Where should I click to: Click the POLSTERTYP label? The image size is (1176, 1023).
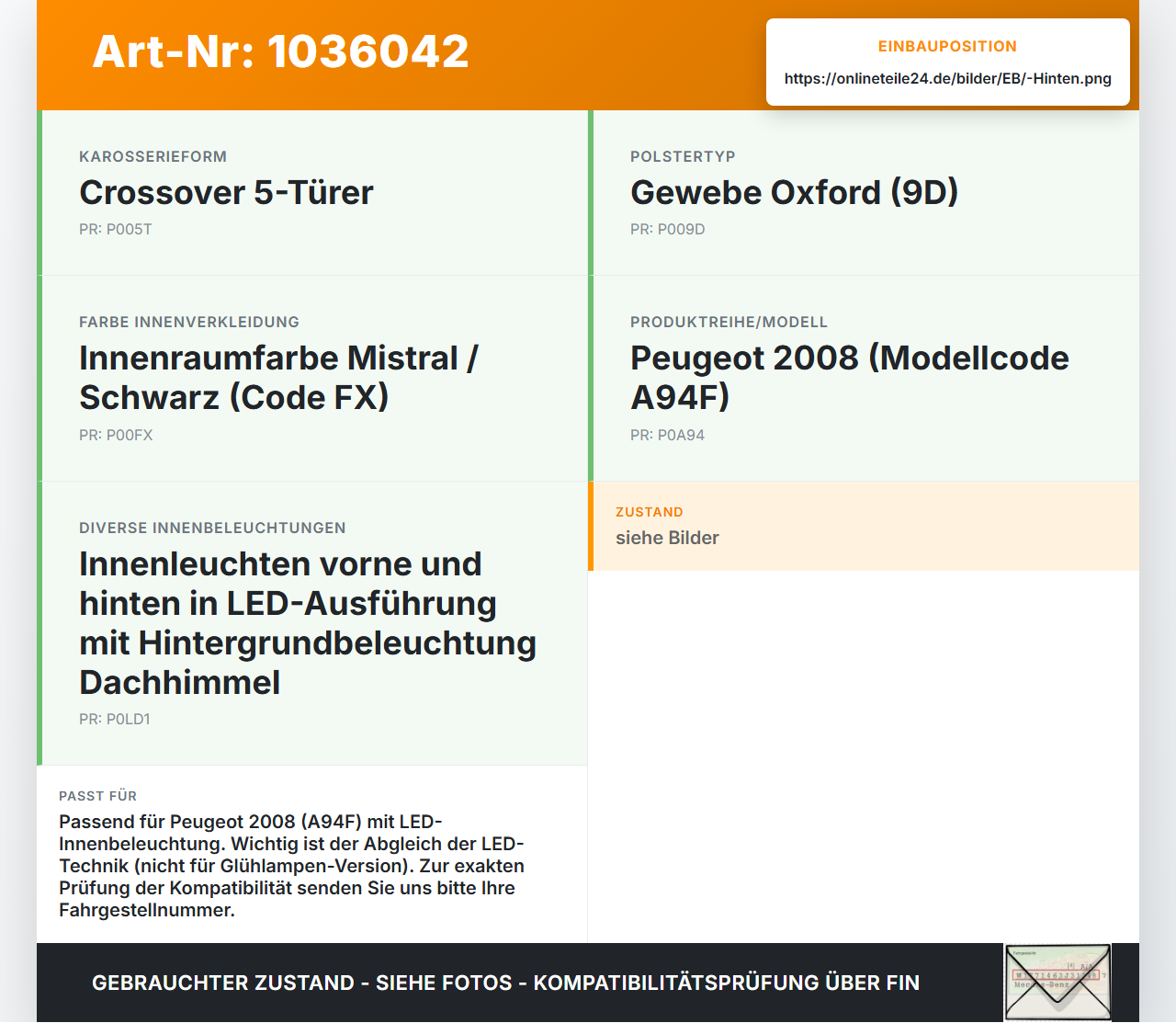tap(683, 156)
